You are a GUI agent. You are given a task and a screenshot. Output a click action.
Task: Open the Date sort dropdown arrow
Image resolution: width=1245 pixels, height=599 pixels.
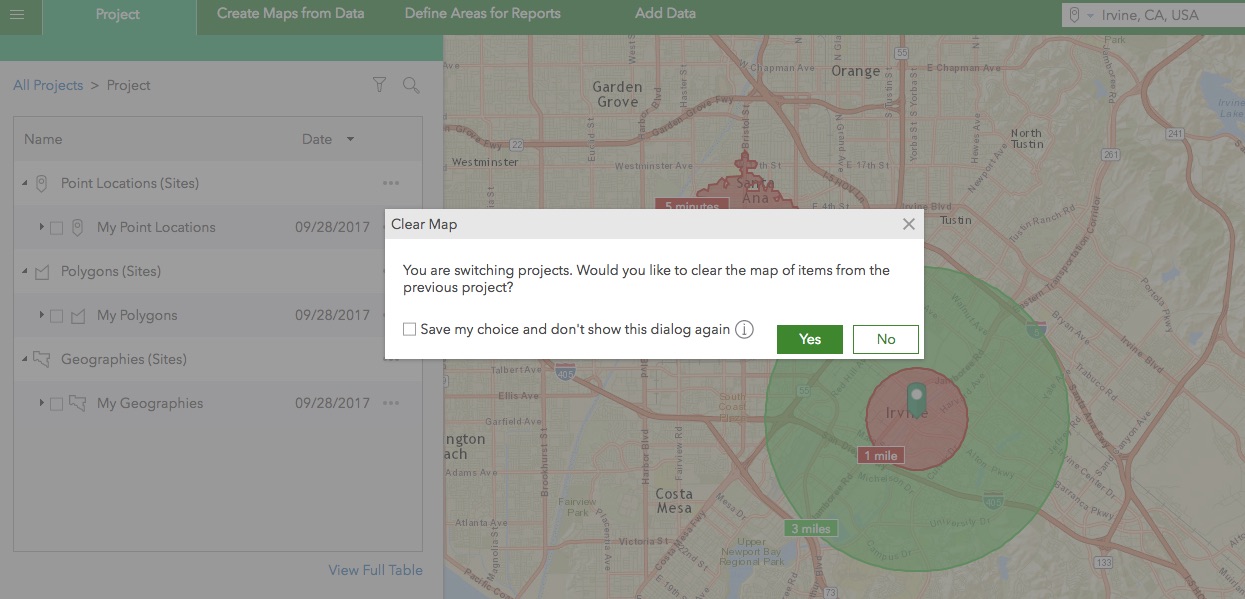pos(350,139)
